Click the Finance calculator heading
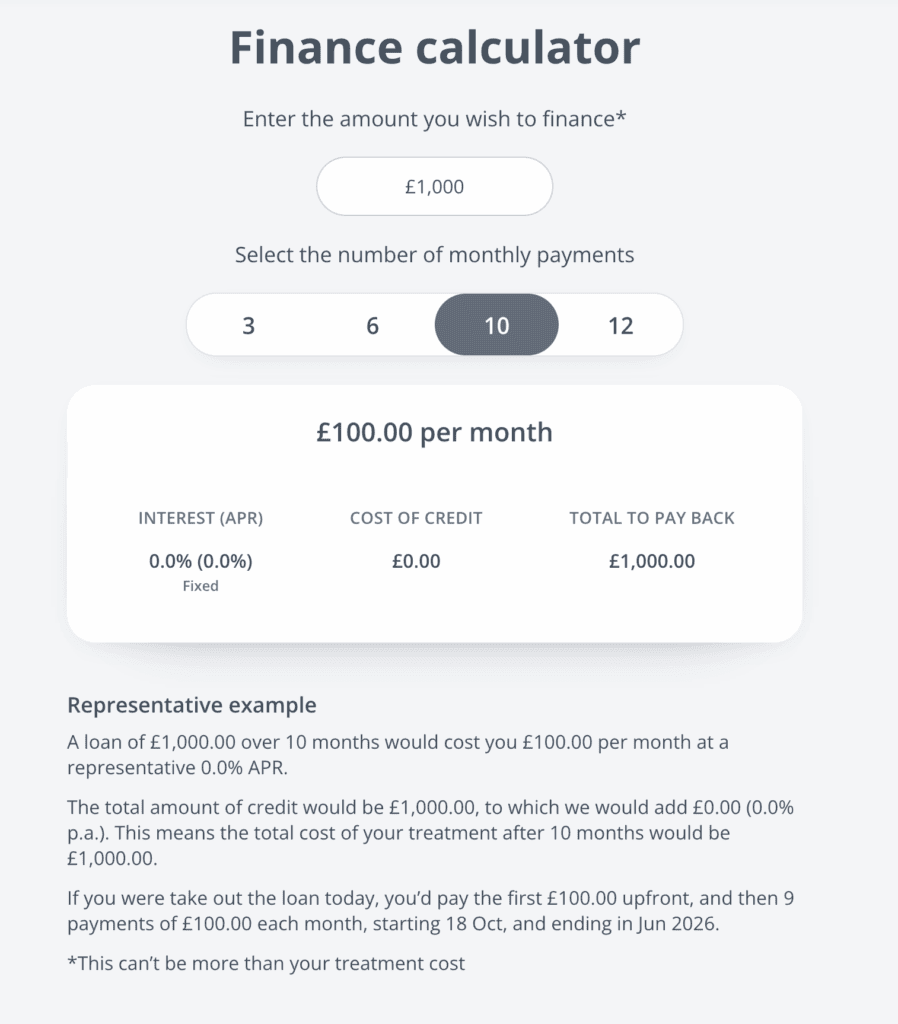This screenshot has height=1024, width=898. [434, 48]
